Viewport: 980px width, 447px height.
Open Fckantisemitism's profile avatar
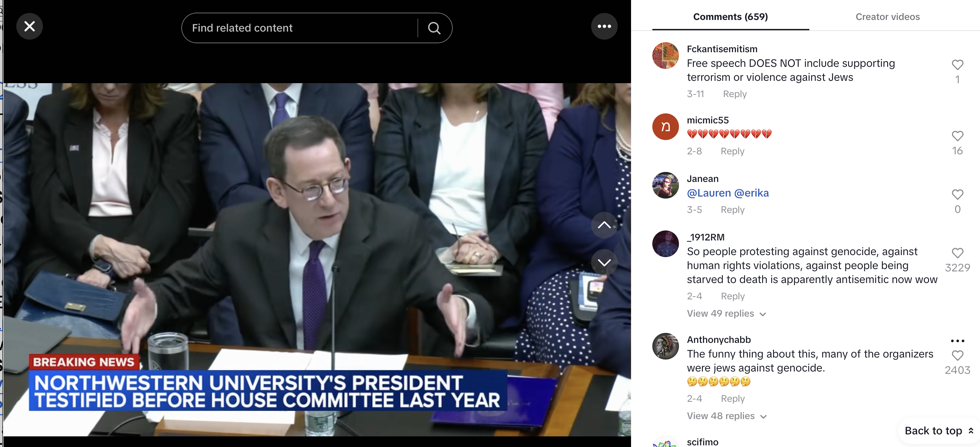tap(665, 56)
